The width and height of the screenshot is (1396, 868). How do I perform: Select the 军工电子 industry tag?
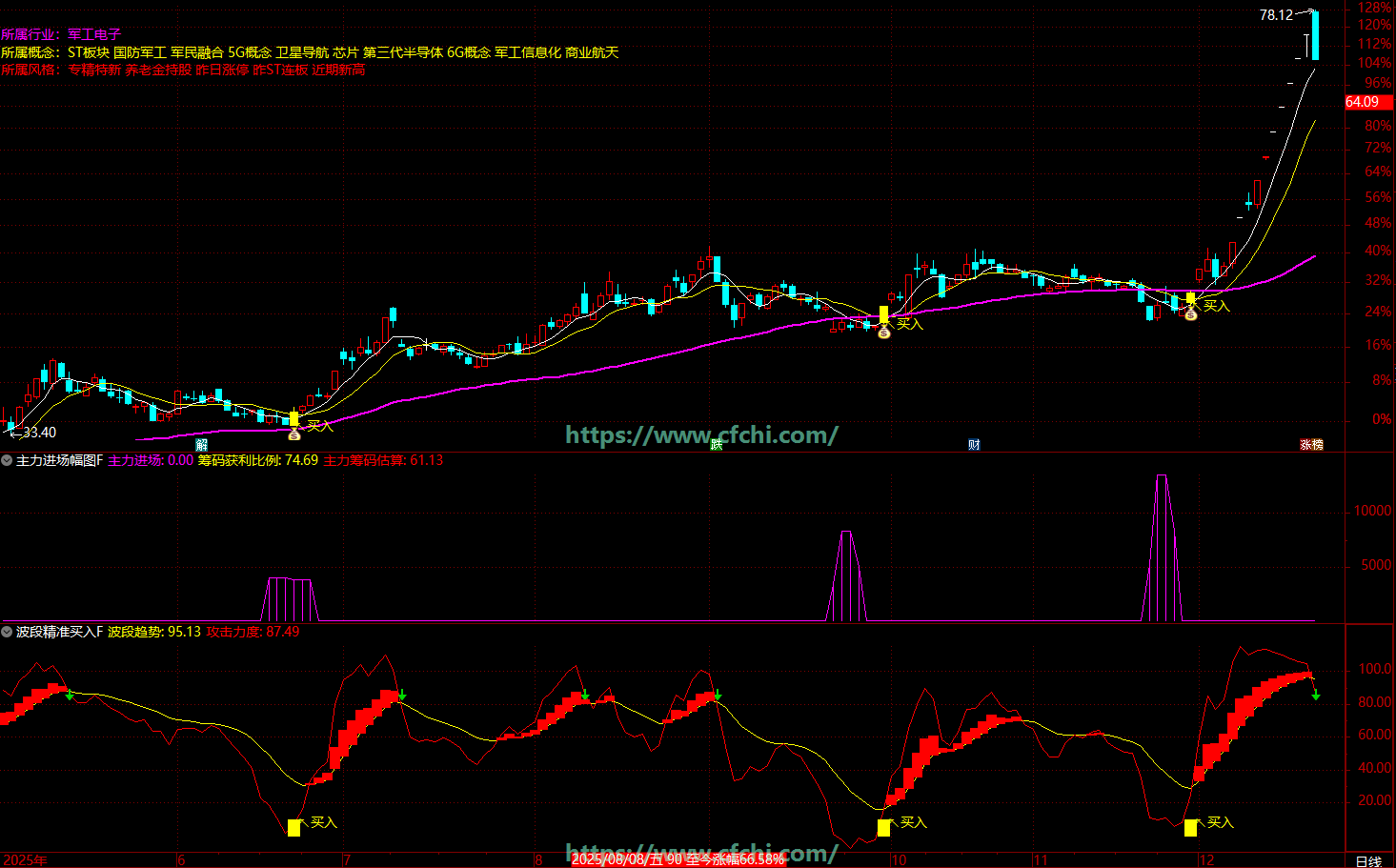tap(94, 34)
